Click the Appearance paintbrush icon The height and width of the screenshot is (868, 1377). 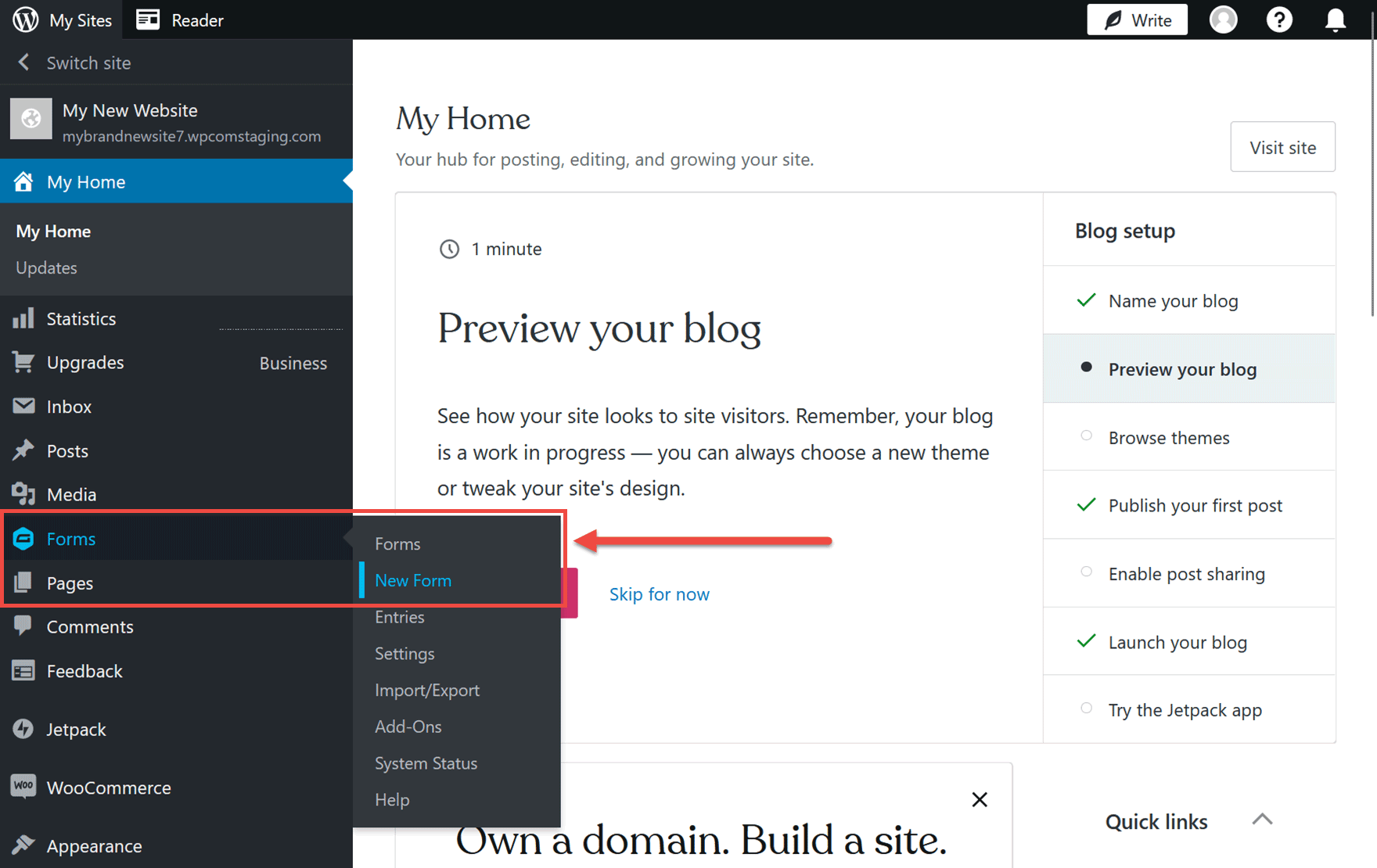pyautogui.click(x=23, y=845)
